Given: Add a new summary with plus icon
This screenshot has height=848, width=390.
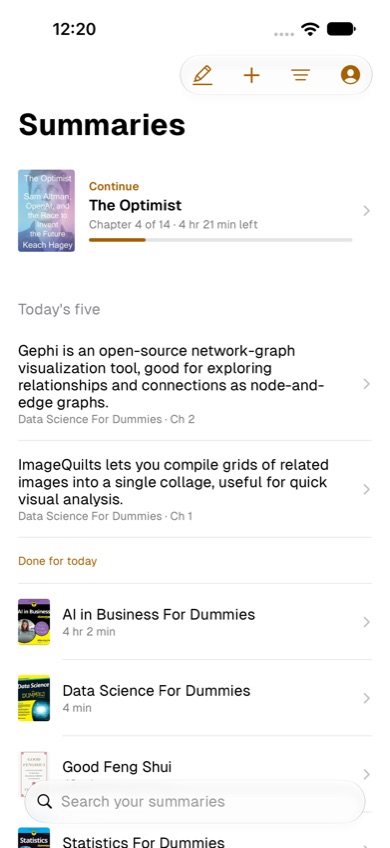Looking at the screenshot, I should [252, 75].
